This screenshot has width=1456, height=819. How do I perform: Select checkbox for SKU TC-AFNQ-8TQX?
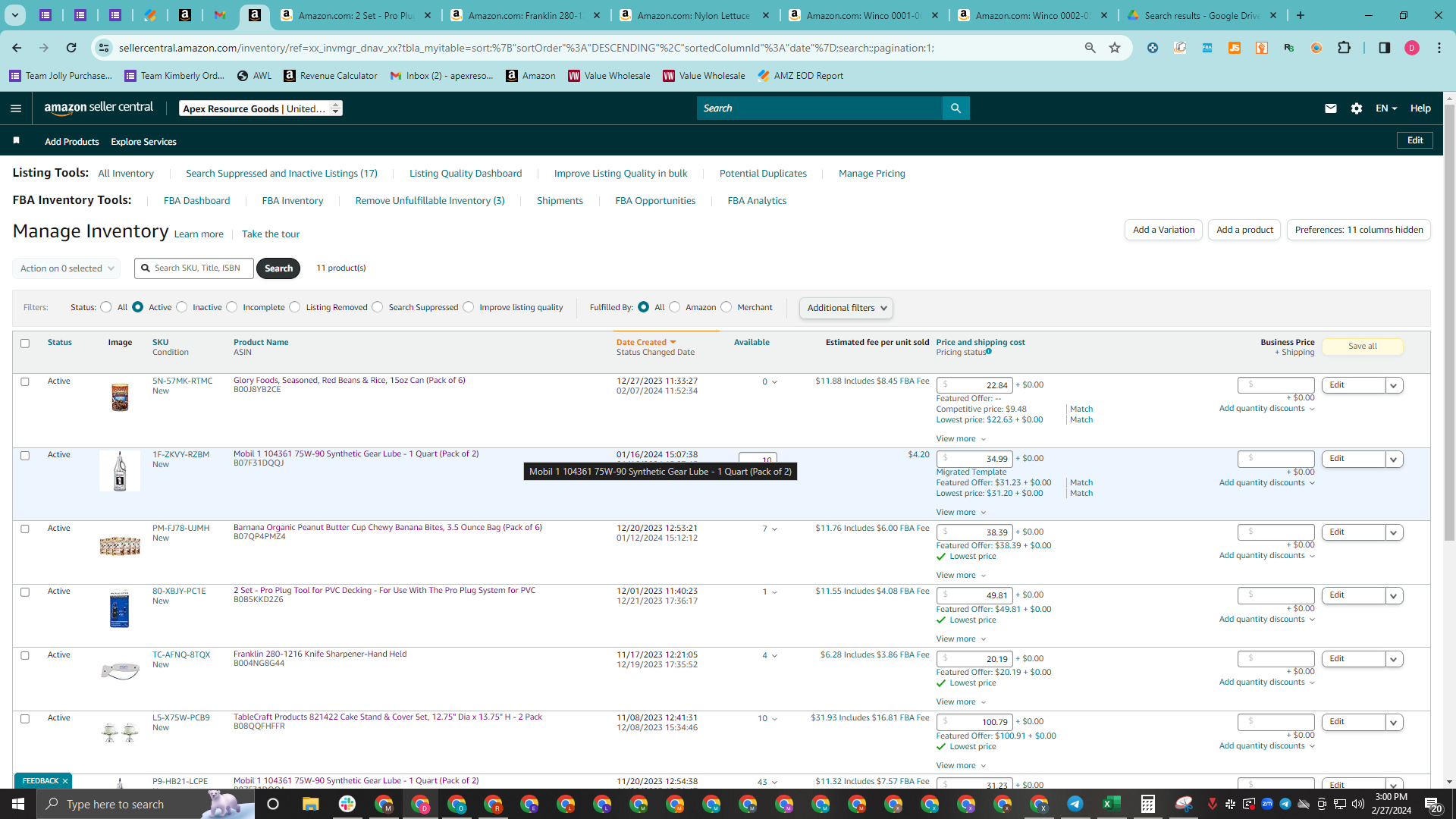pyautogui.click(x=25, y=655)
